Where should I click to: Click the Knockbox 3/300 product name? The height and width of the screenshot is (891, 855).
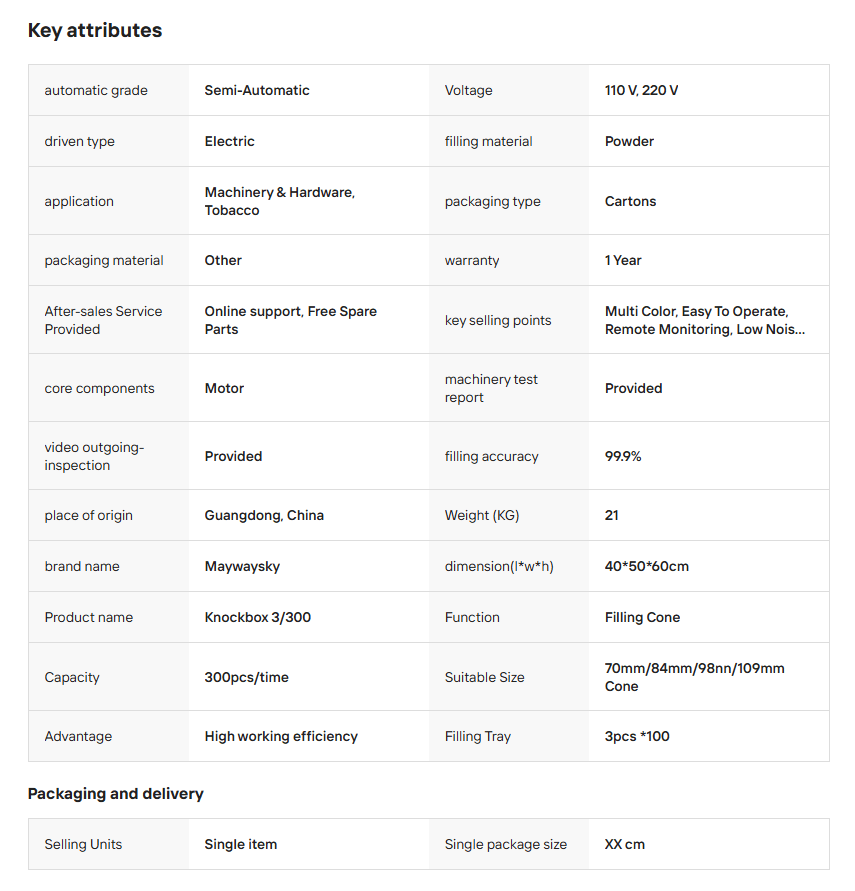coord(257,618)
